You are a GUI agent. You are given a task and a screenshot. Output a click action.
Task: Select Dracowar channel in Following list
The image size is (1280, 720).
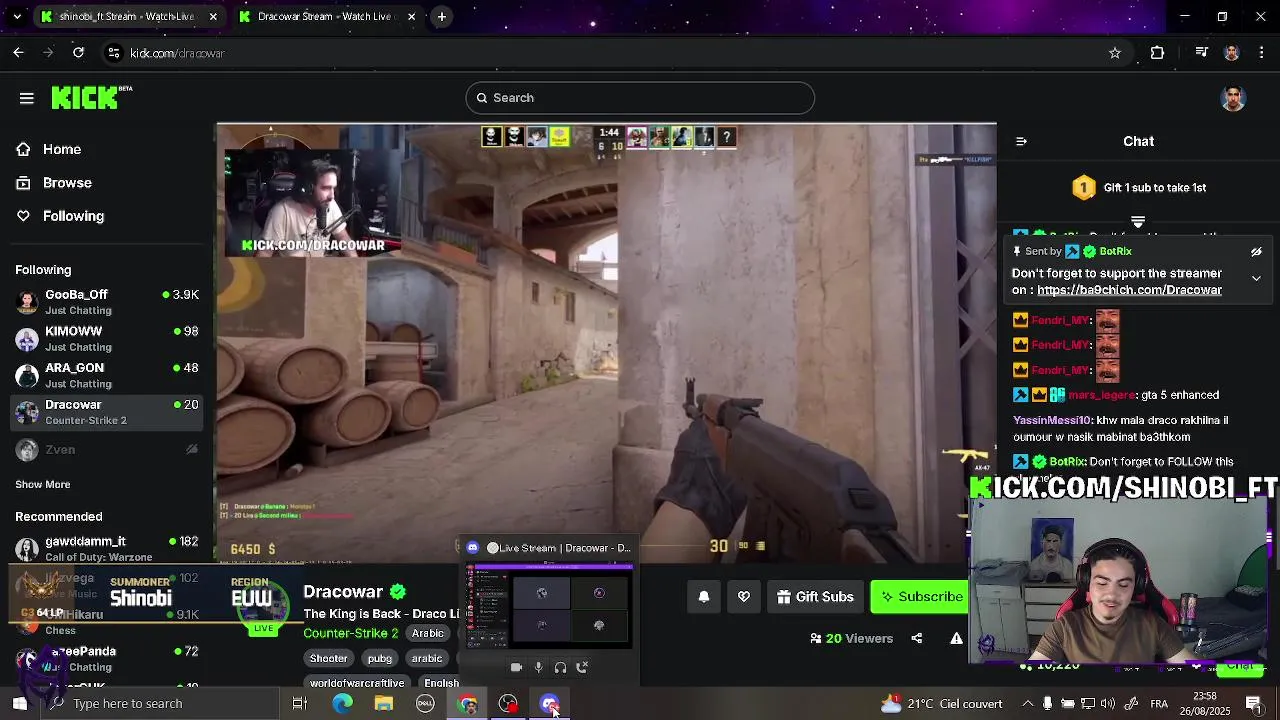tap(107, 412)
